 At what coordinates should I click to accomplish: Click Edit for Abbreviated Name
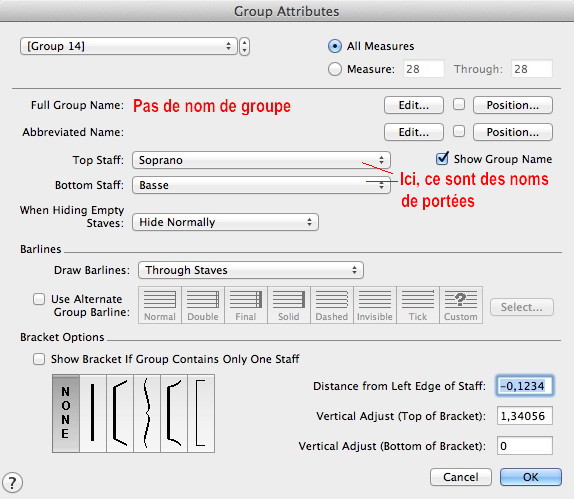[414, 132]
